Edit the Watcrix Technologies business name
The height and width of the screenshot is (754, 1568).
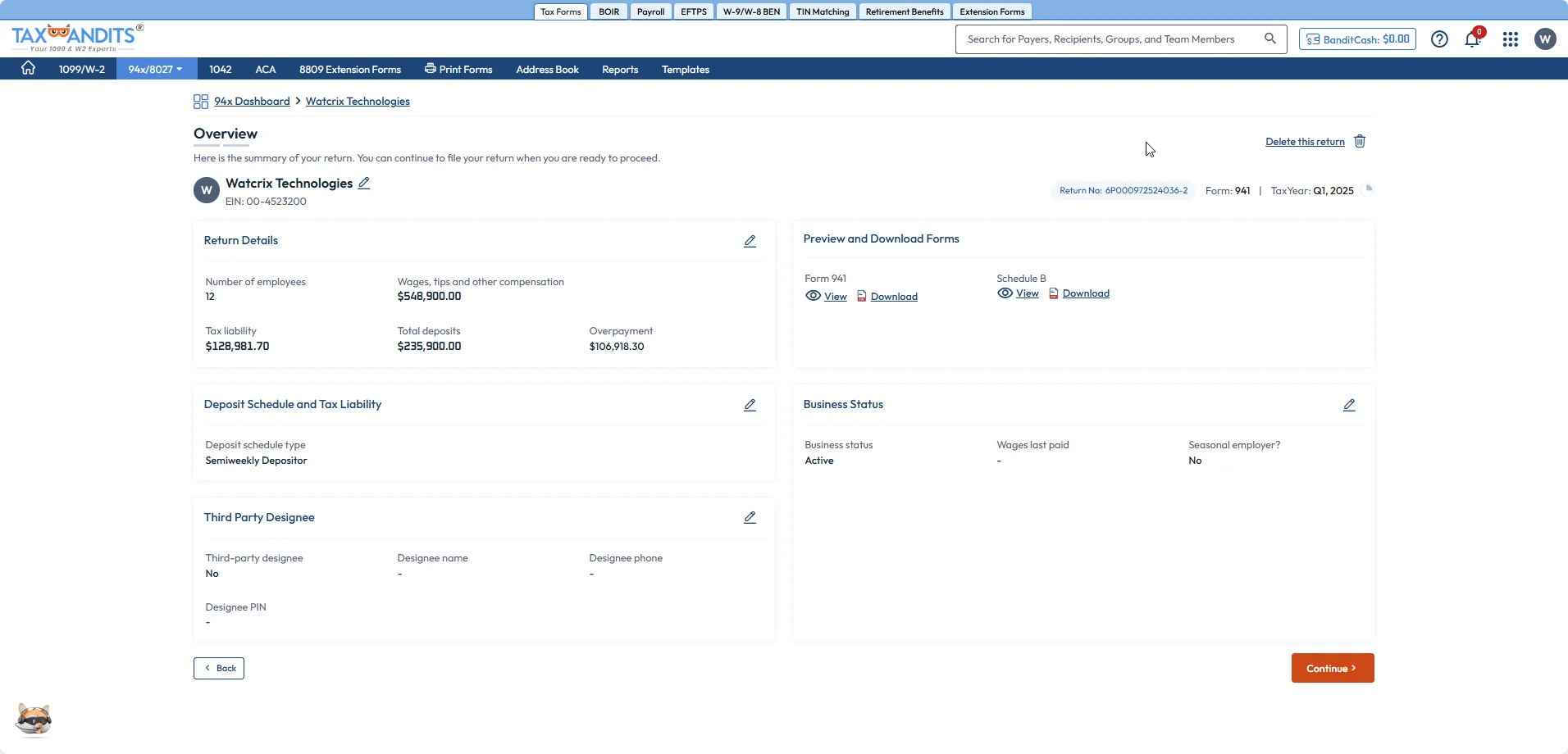click(x=364, y=184)
